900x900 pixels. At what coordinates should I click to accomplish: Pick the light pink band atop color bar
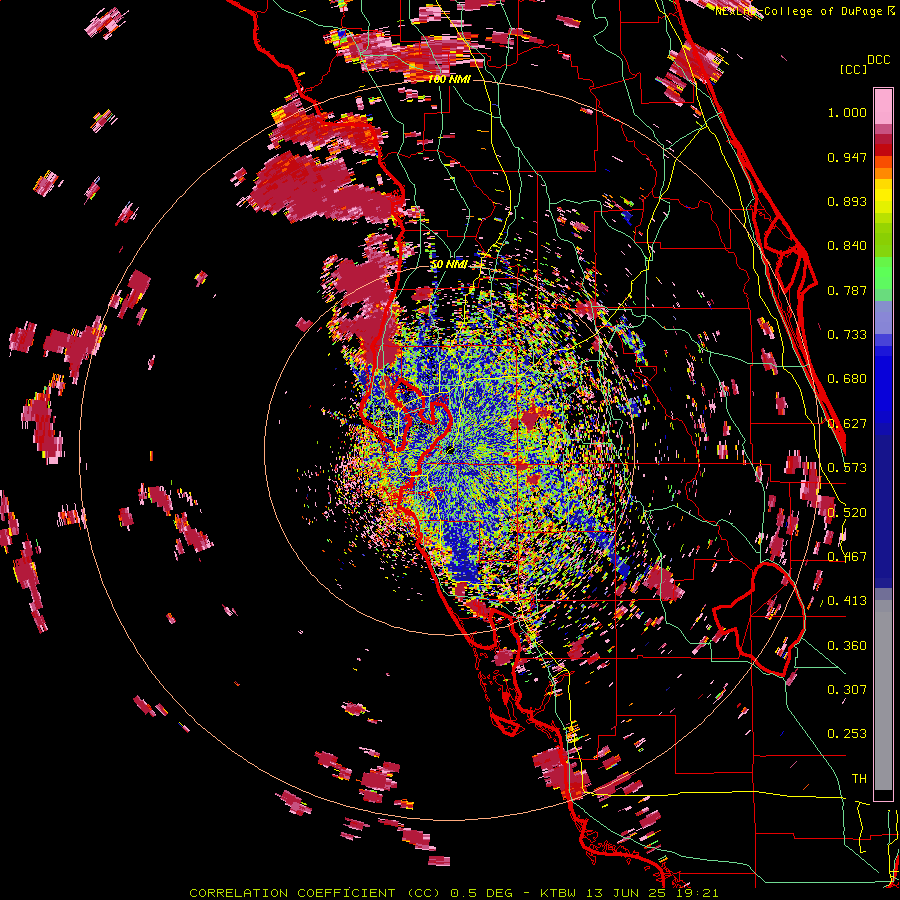click(883, 107)
